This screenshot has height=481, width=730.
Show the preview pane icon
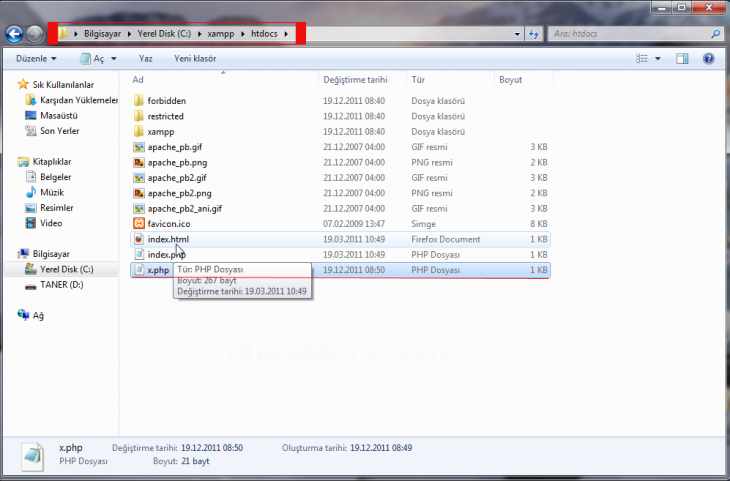point(682,58)
